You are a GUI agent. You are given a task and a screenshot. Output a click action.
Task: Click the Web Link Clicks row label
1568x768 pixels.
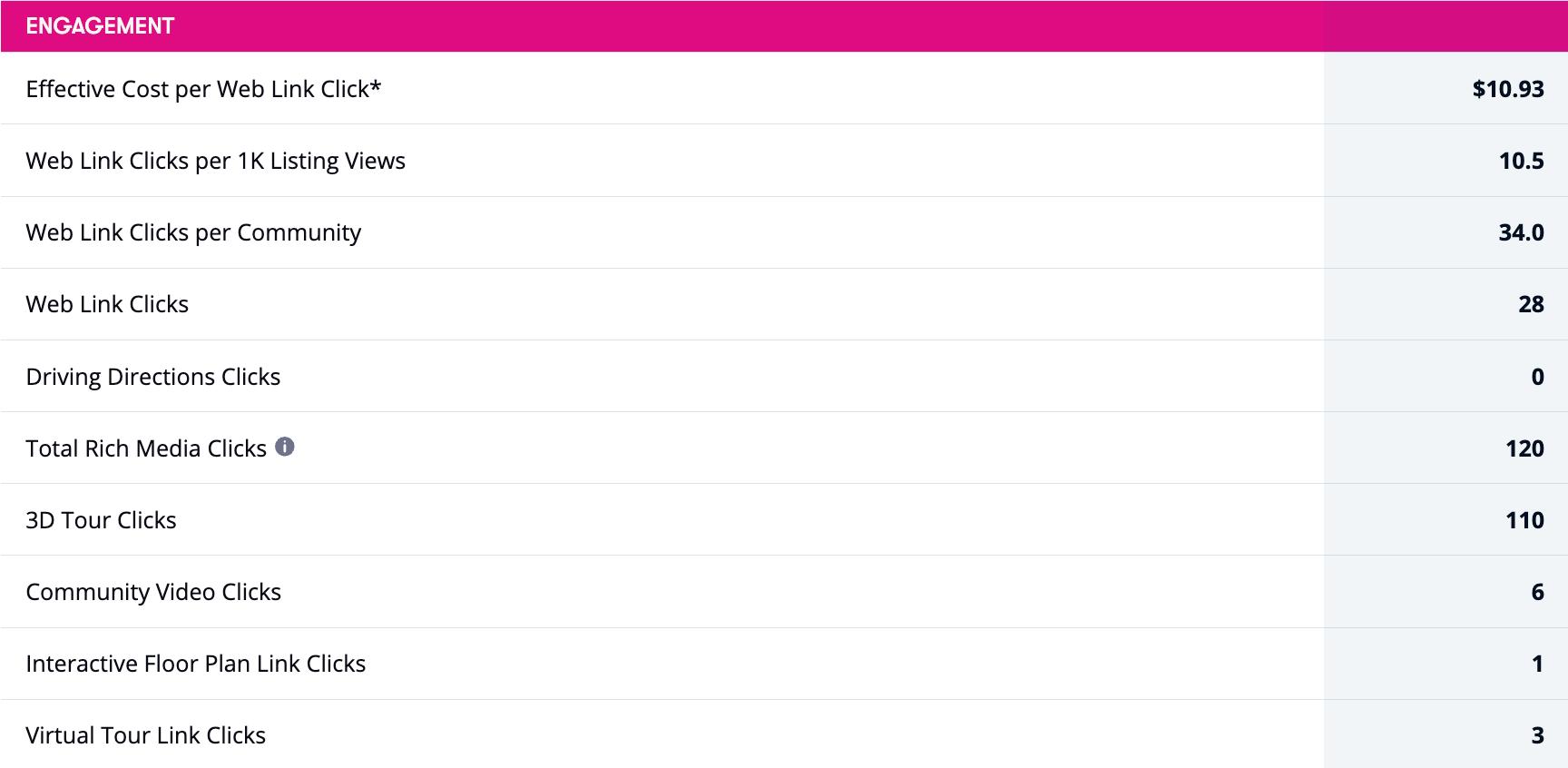click(107, 304)
